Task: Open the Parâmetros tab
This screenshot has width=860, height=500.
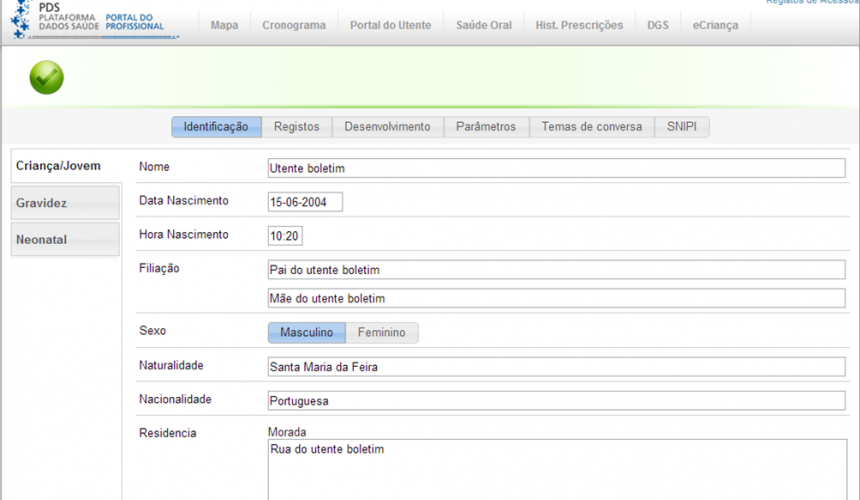Action: (x=486, y=127)
